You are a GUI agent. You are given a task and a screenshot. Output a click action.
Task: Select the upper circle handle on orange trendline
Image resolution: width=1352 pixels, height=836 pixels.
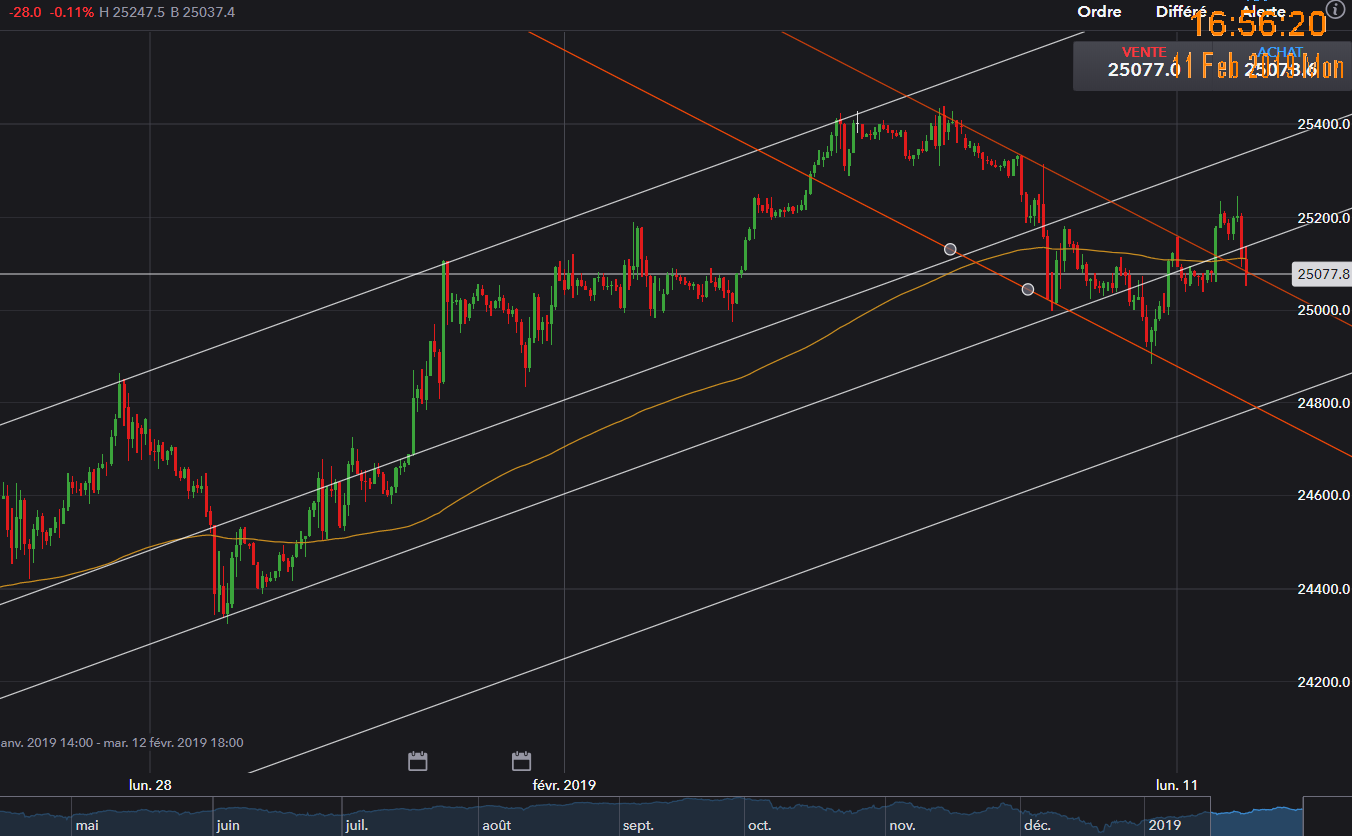pos(950,249)
